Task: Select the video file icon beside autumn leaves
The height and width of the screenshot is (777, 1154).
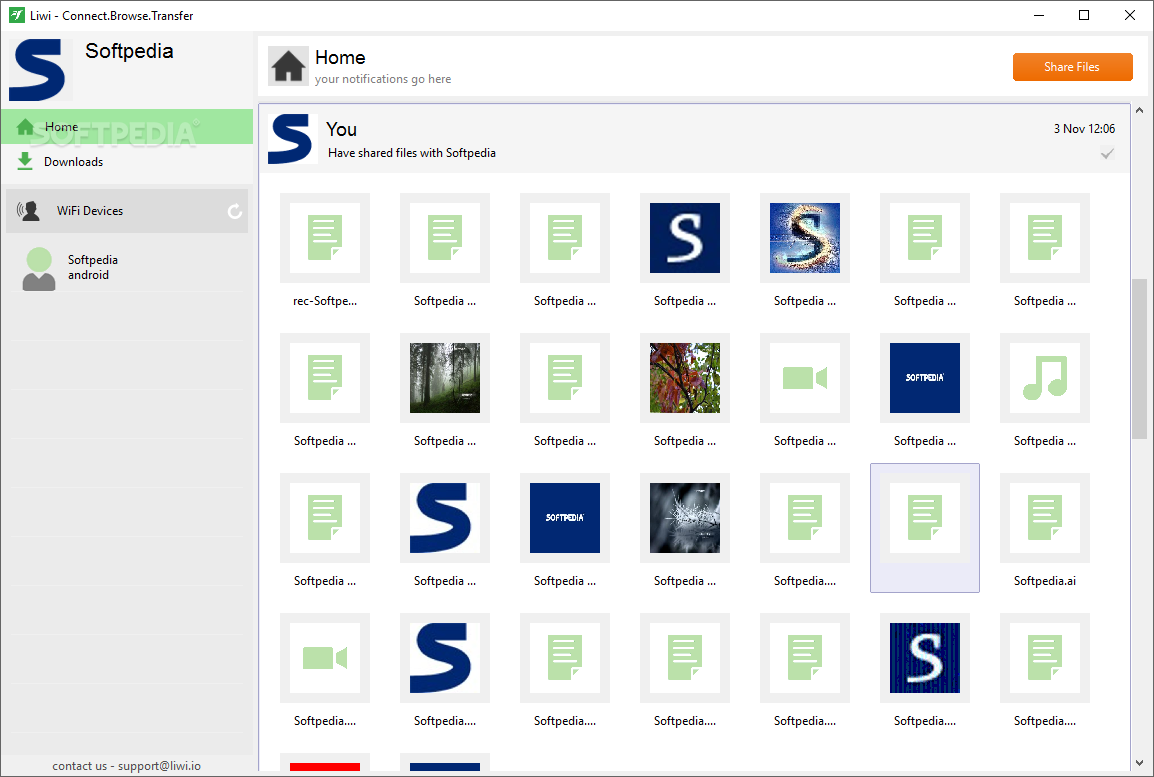Action: (804, 377)
